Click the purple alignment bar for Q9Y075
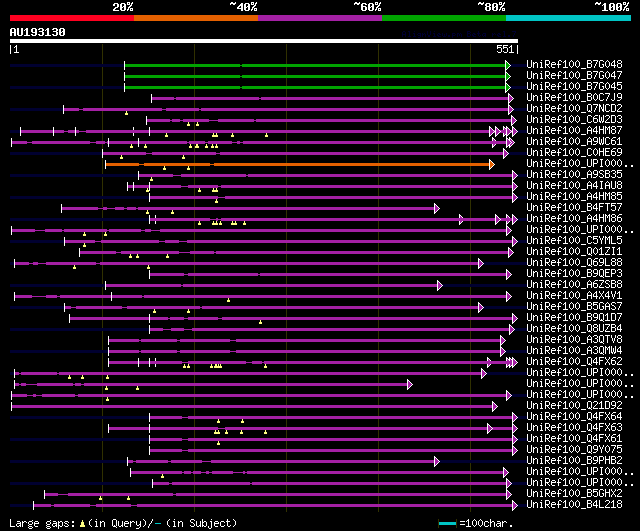The image size is (640, 531). coord(333,451)
